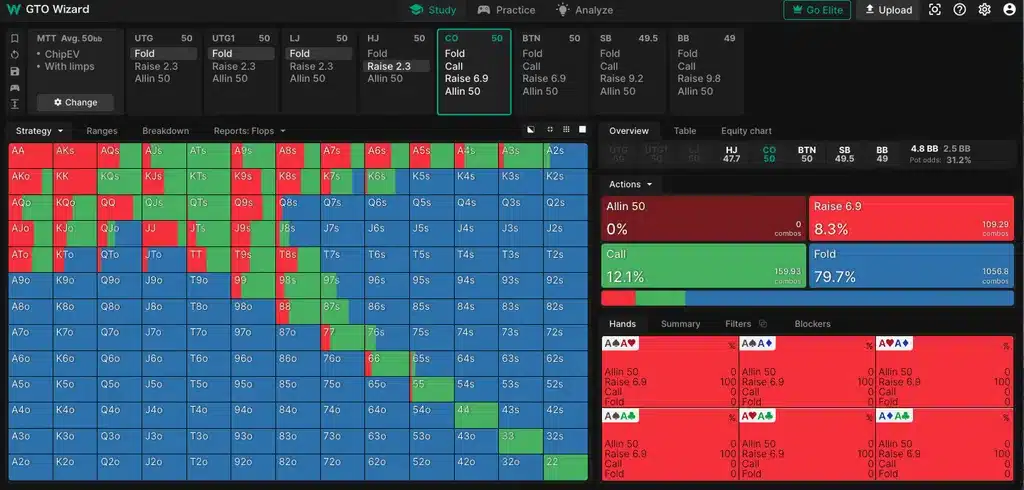This screenshot has width=1024, height=490.
Task: Open the Ranges tab
Action: 102,131
